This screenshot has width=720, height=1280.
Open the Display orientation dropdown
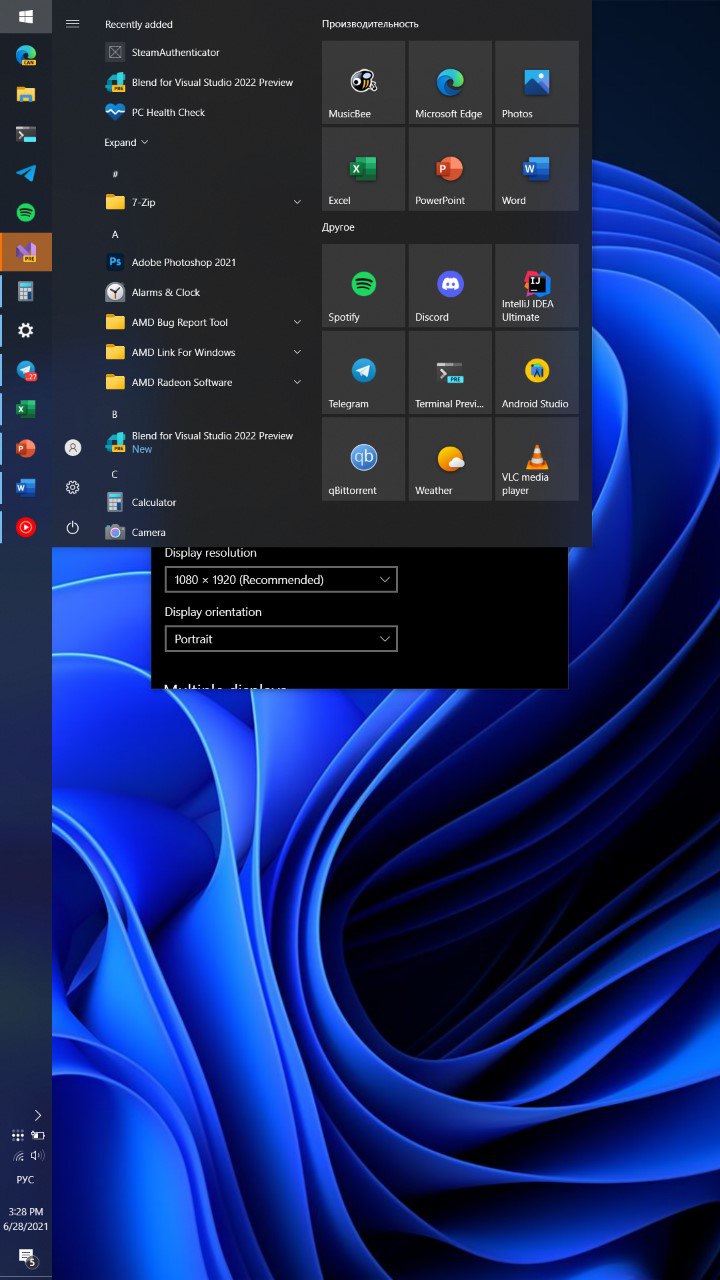click(x=281, y=639)
